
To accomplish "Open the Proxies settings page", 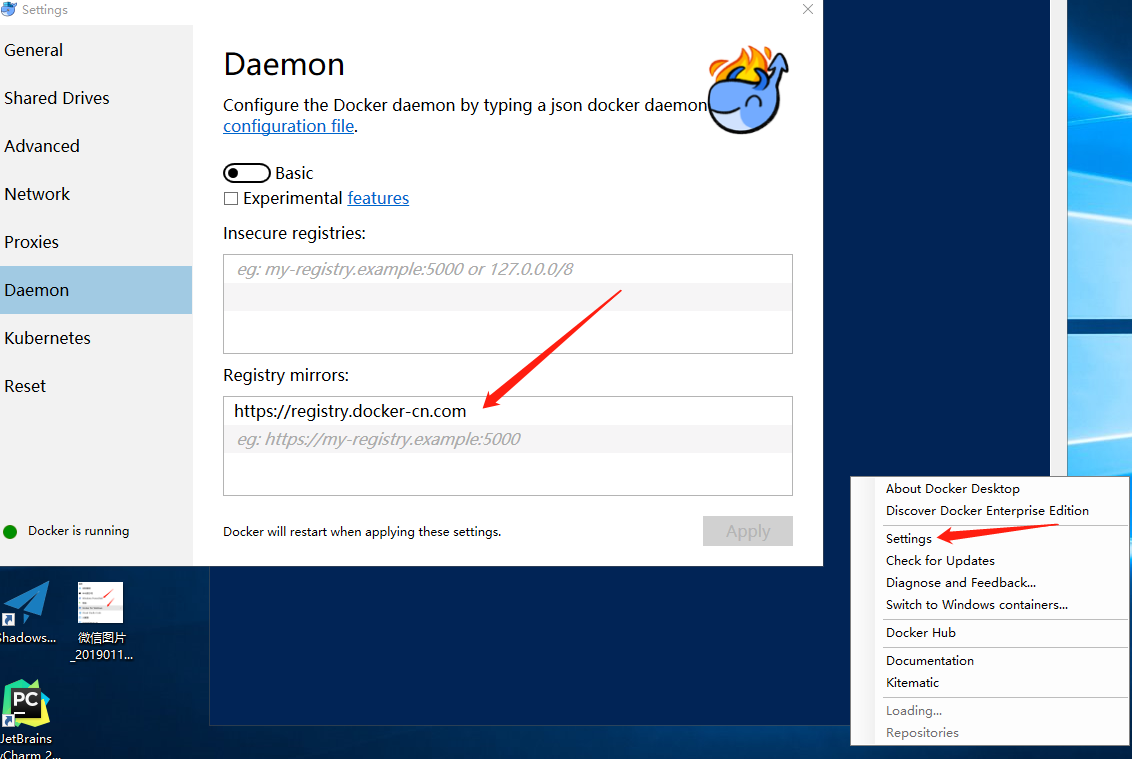I will tap(96, 242).
